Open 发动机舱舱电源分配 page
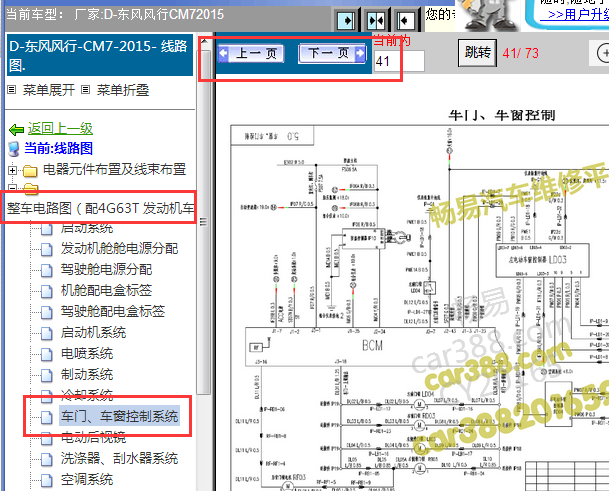The image size is (609, 491). [x=119, y=248]
